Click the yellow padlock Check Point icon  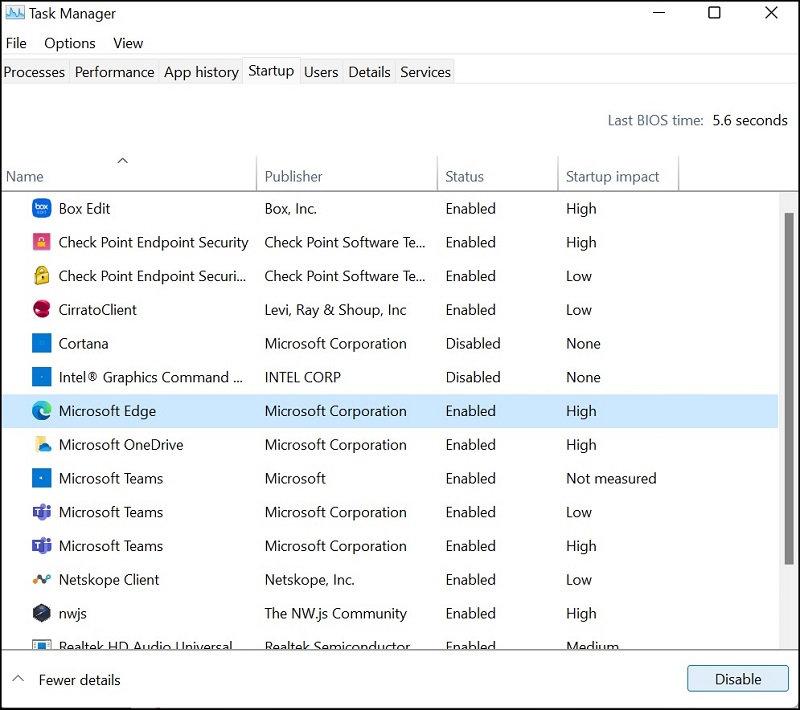(x=41, y=275)
